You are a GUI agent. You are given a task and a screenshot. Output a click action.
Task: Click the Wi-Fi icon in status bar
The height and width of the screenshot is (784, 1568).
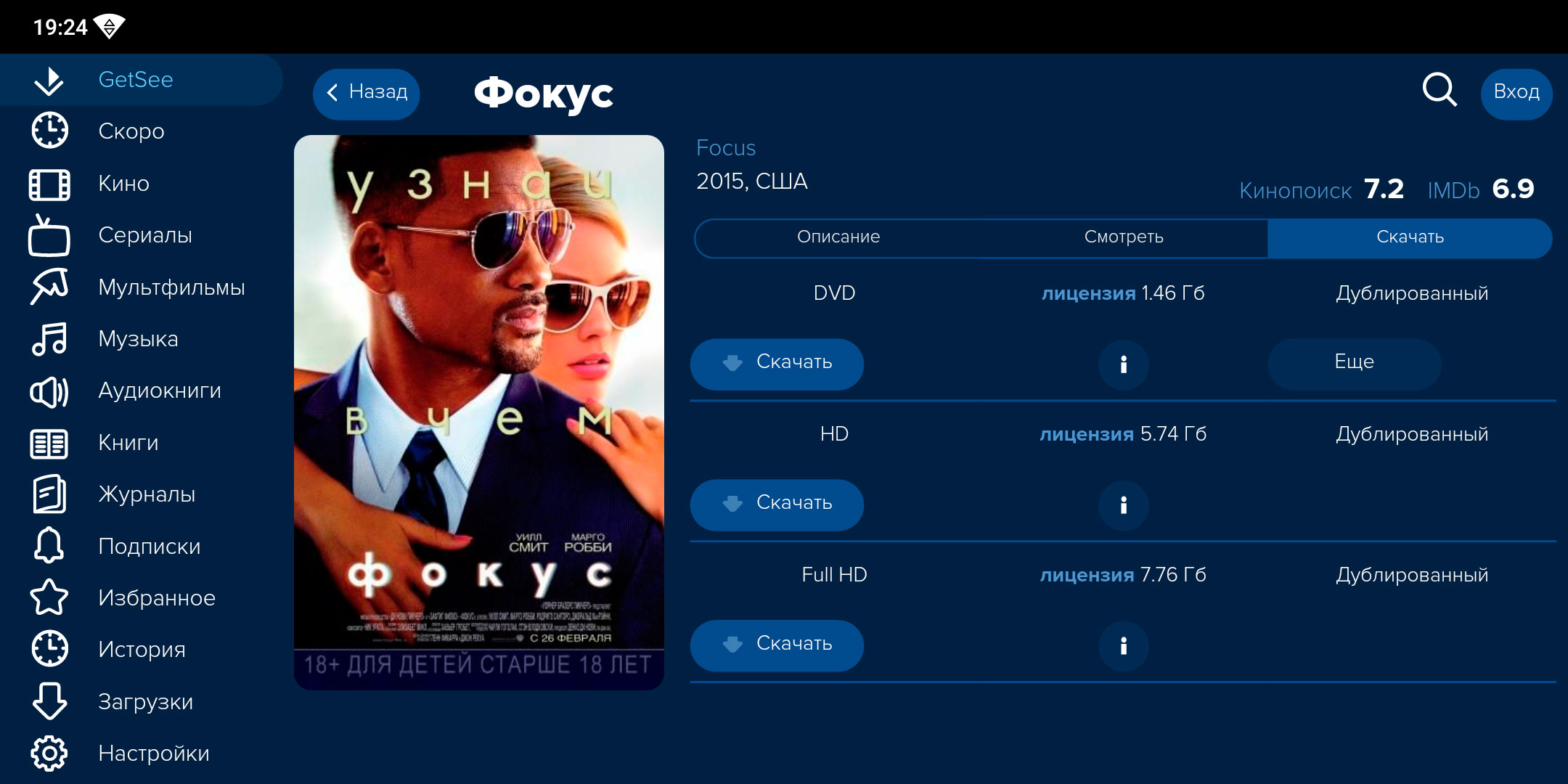coord(110,27)
